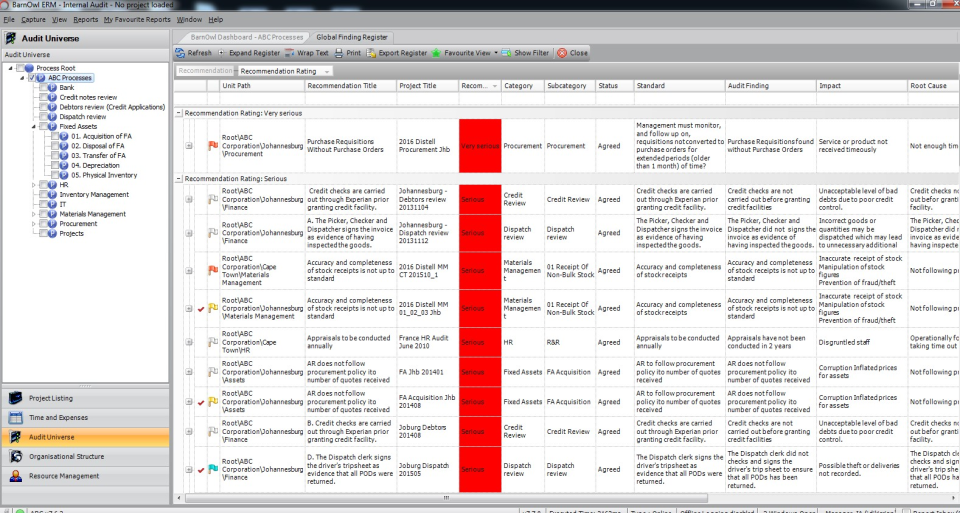Click the Close button in the toolbar
Viewport: 960px width, 513px height.
(x=573, y=53)
